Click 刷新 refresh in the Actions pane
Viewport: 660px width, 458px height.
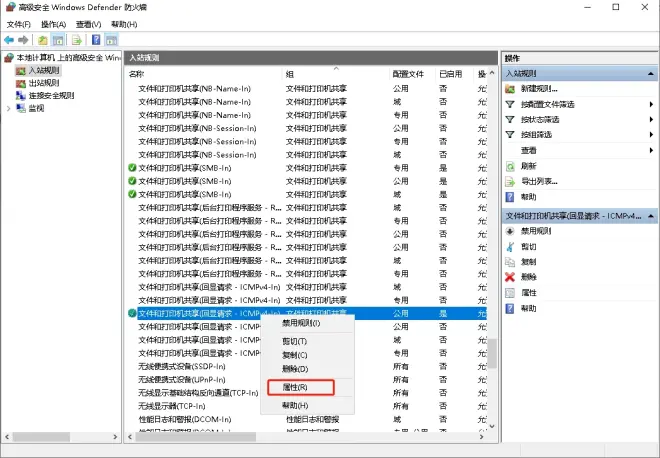528,166
